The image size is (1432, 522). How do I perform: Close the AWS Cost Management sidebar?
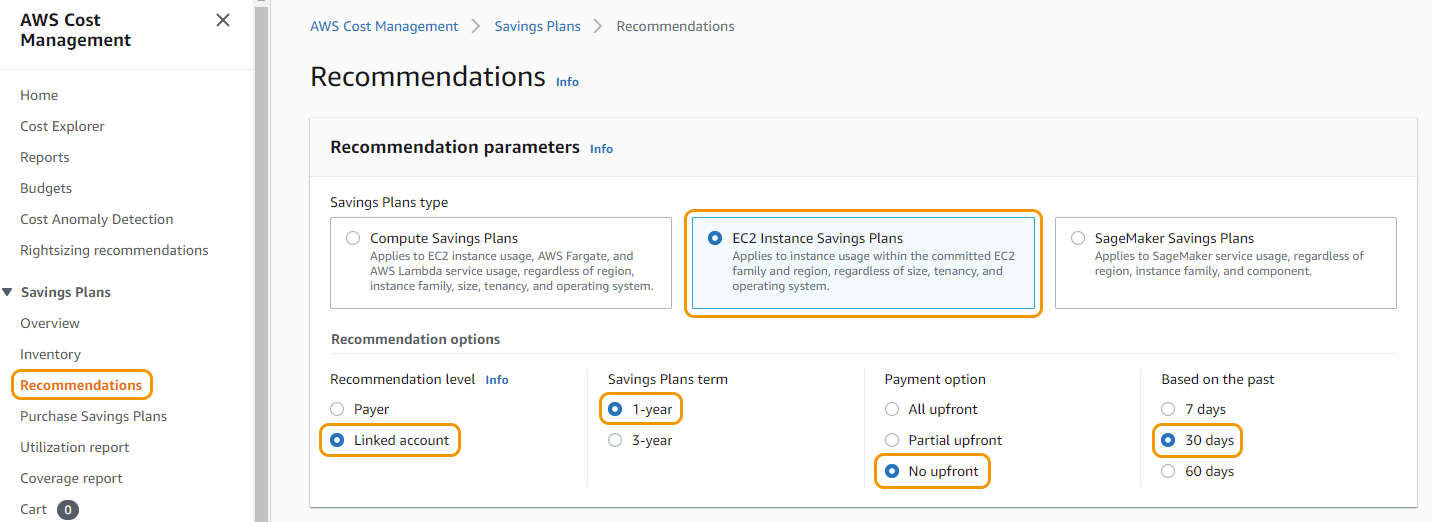(223, 20)
